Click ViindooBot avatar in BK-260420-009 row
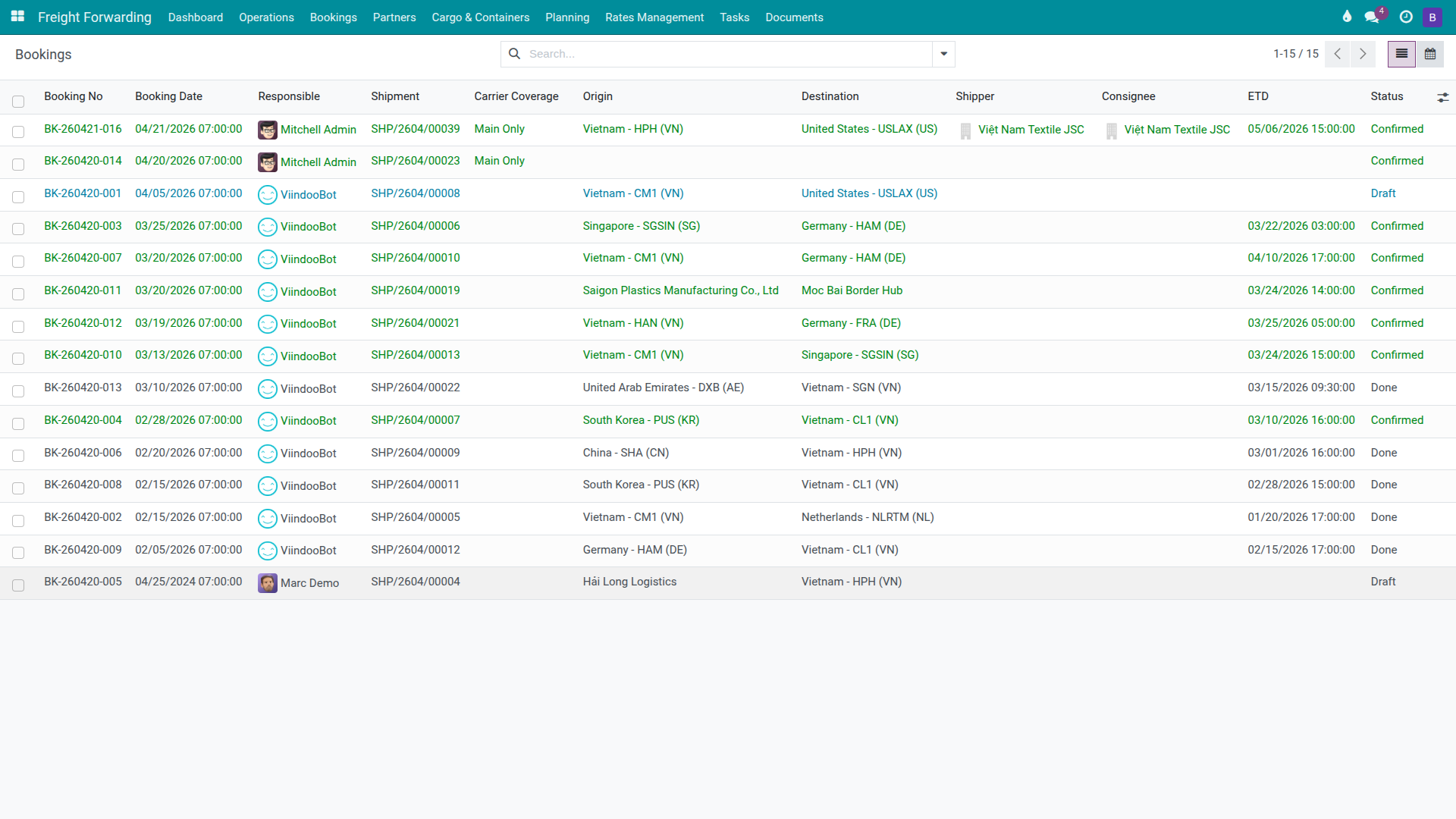The width and height of the screenshot is (1456, 819). click(x=268, y=551)
